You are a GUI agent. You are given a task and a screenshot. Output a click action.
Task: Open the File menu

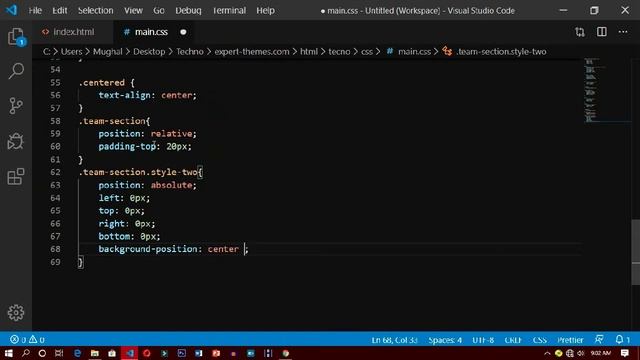point(35,10)
